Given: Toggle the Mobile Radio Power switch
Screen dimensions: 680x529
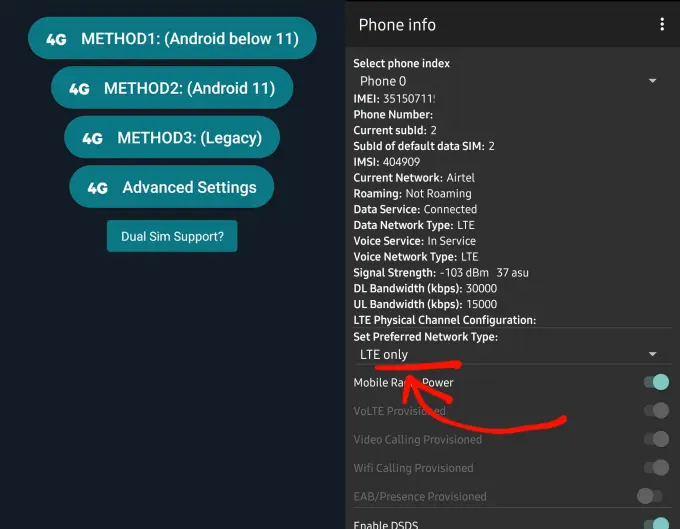Looking at the screenshot, I should click(656, 382).
